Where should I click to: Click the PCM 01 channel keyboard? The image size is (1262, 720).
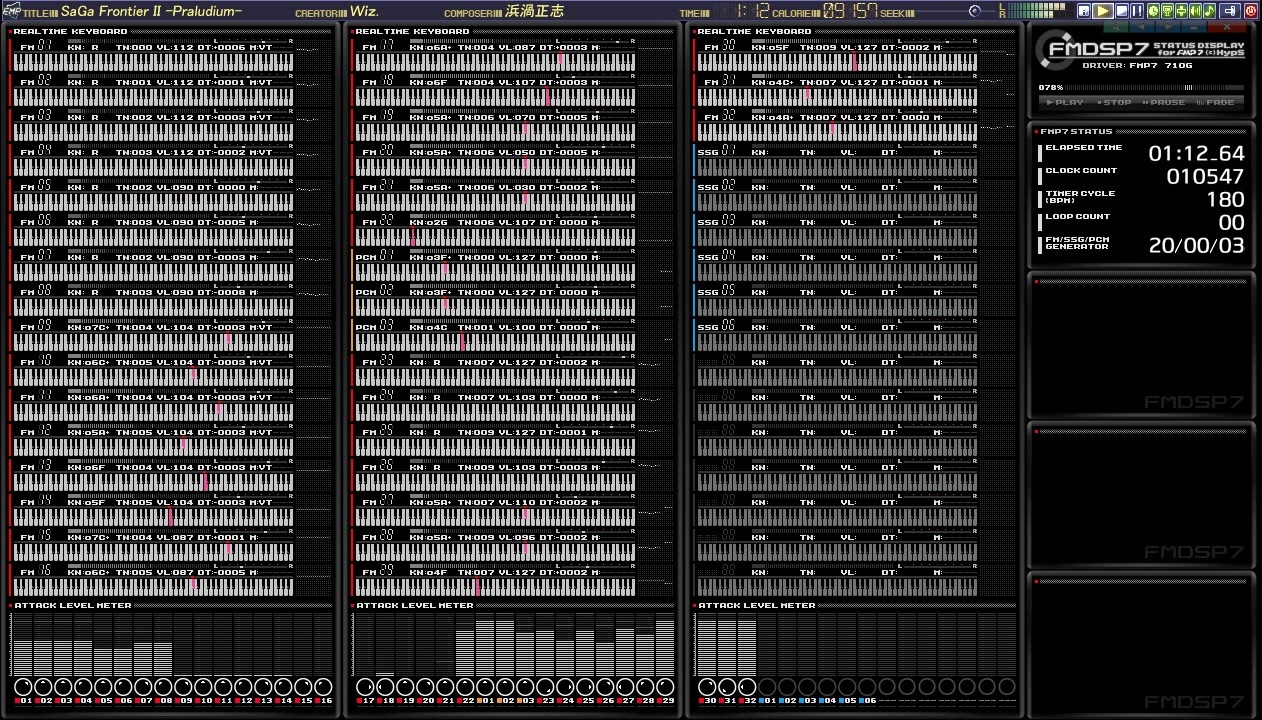(496, 272)
